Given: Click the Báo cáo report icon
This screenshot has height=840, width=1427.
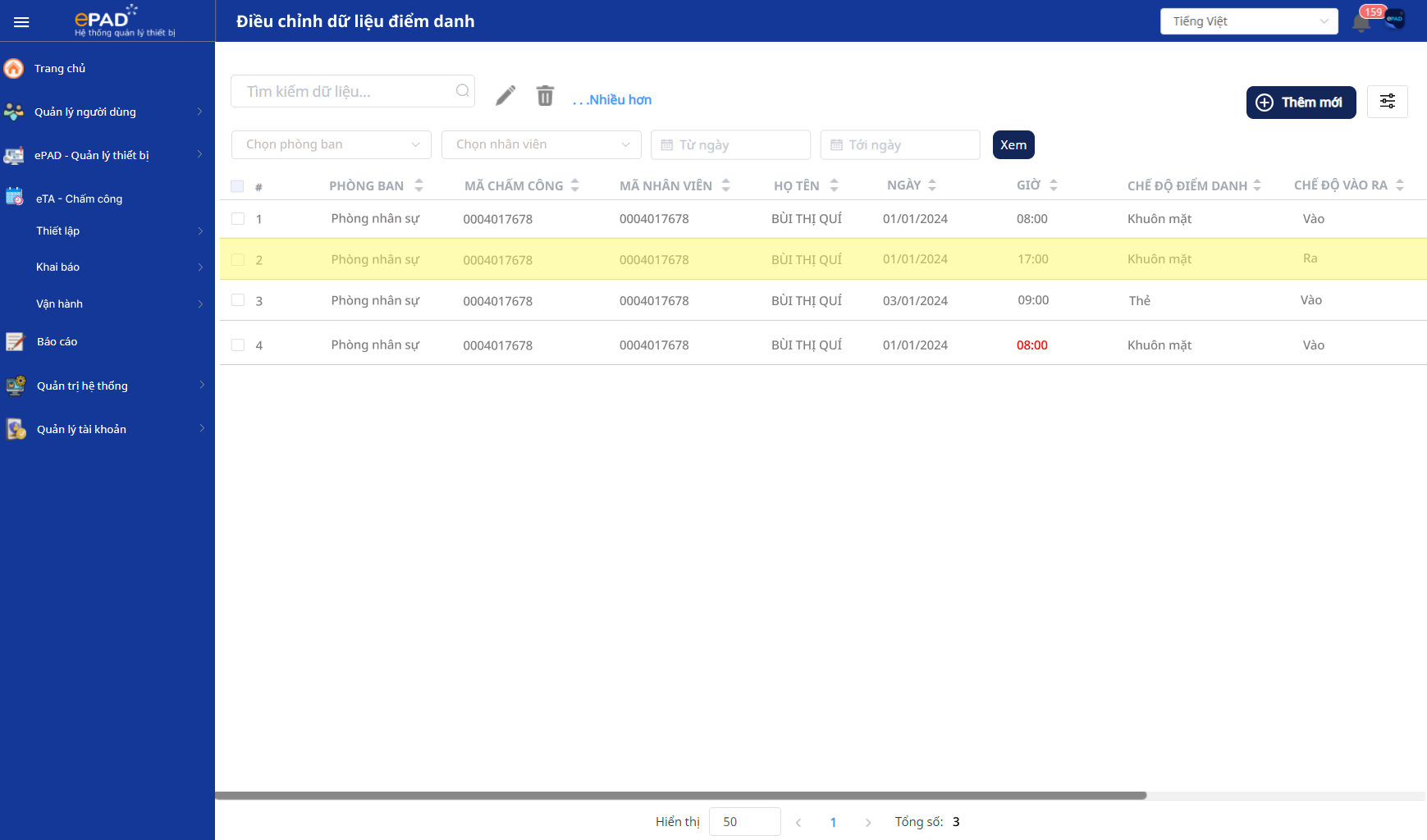Looking at the screenshot, I should point(15,341).
